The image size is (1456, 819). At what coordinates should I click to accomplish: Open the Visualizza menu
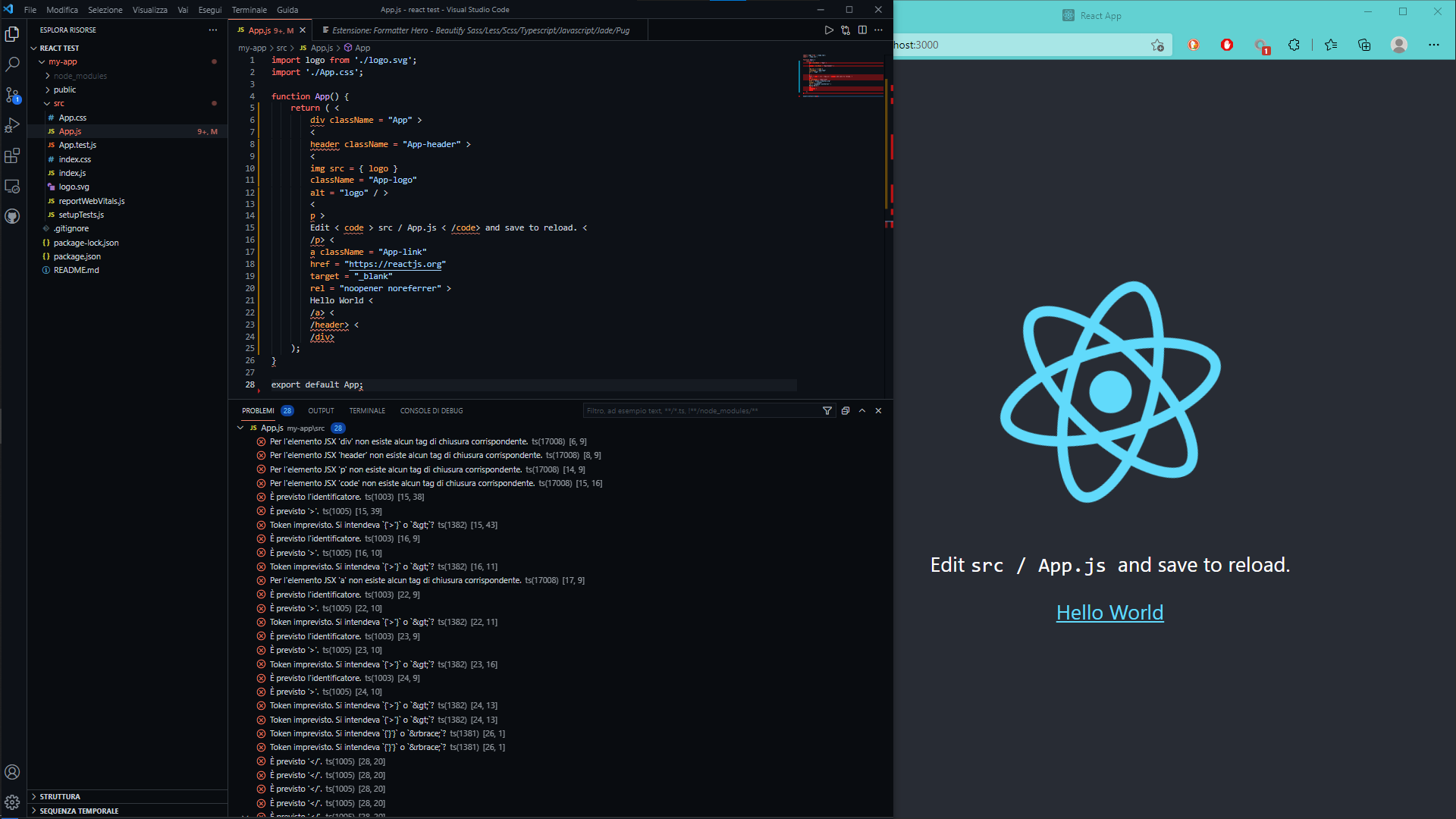coord(150,10)
